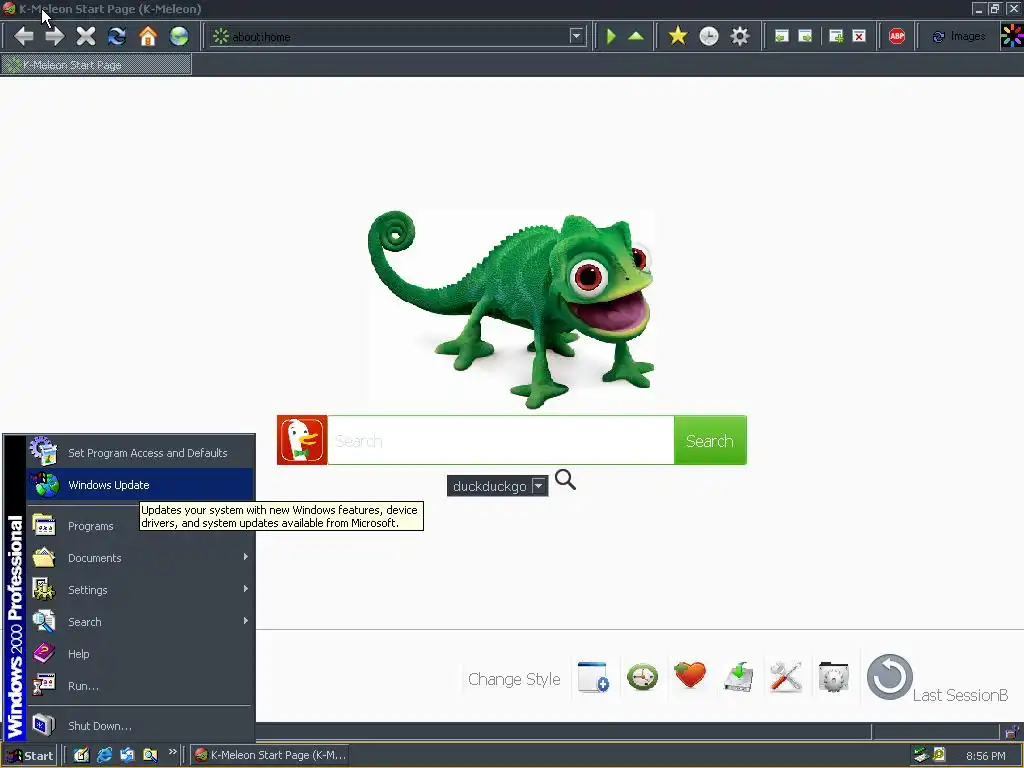Screen dimensions: 1024x768
Task: Stop loading with the X icon
Action: pyautogui.click(x=86, y=36)
